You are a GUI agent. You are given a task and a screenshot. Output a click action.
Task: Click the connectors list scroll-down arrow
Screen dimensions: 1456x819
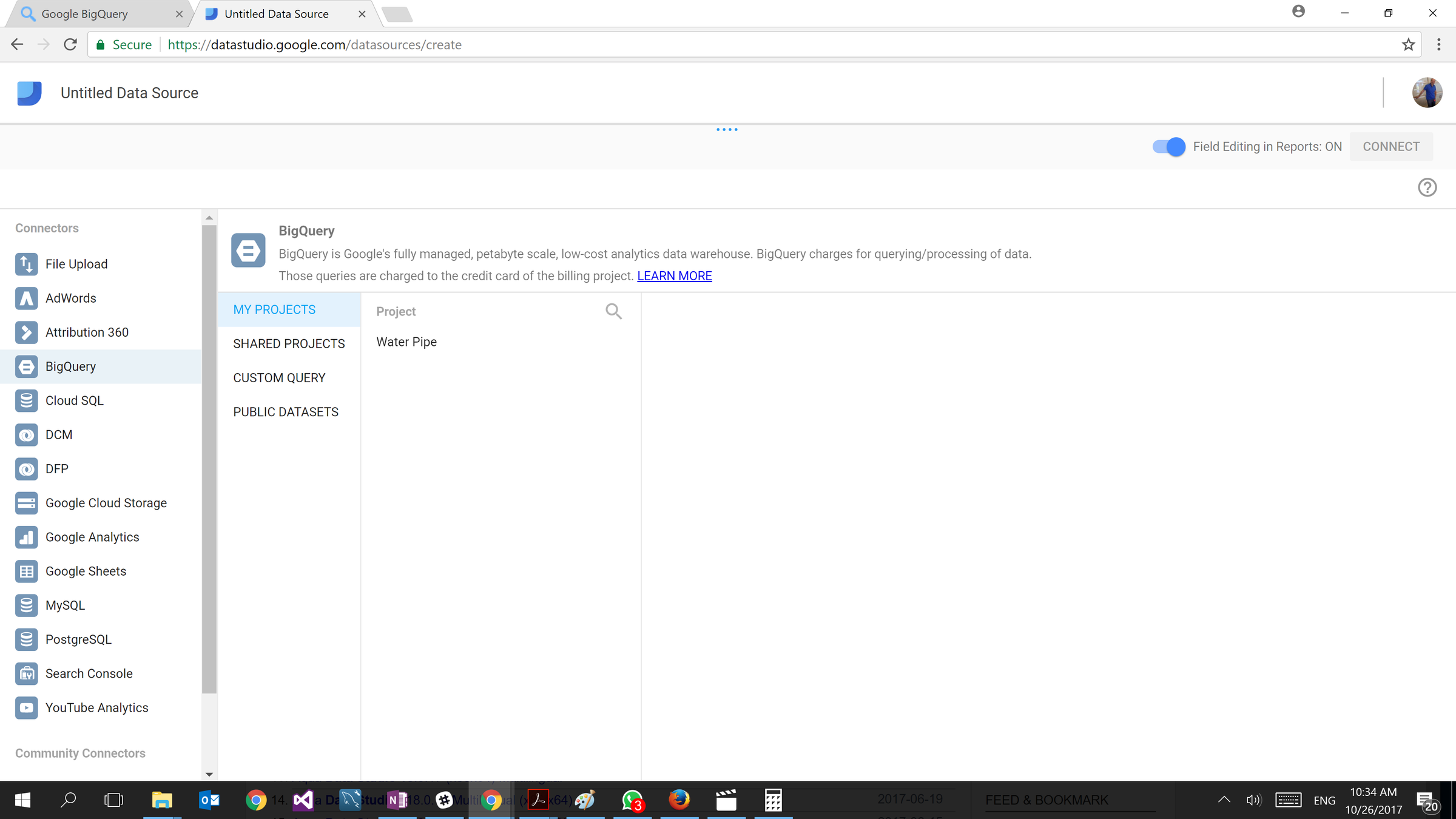[x=209, y=774]
